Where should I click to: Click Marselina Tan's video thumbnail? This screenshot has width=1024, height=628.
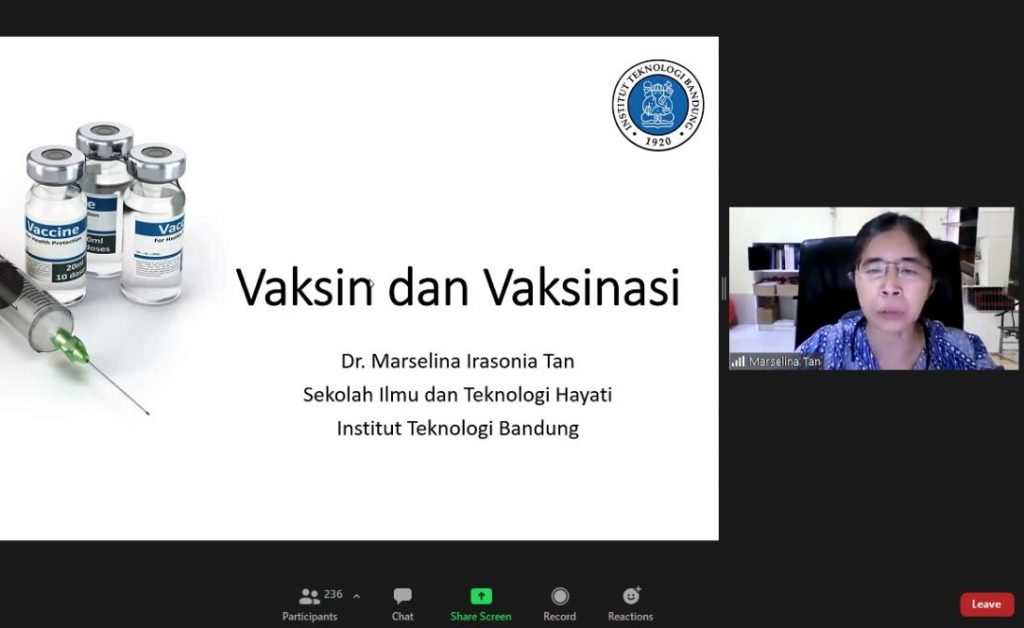pos(872,287)
